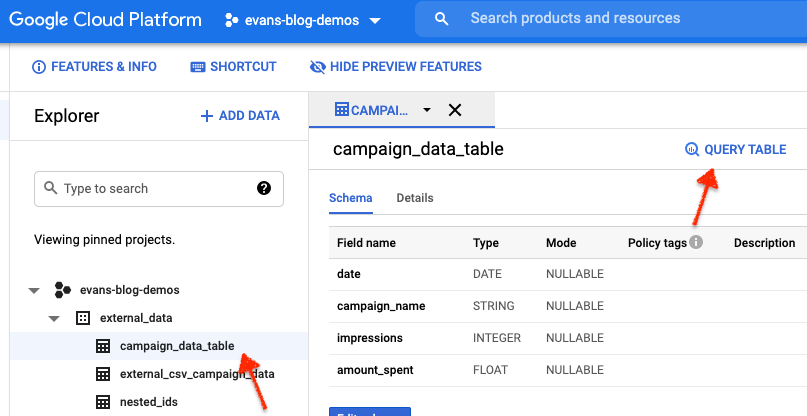Screen dimensions: 807x416
Task: Click the external_data dataset icon
Action: click(83, 318)
